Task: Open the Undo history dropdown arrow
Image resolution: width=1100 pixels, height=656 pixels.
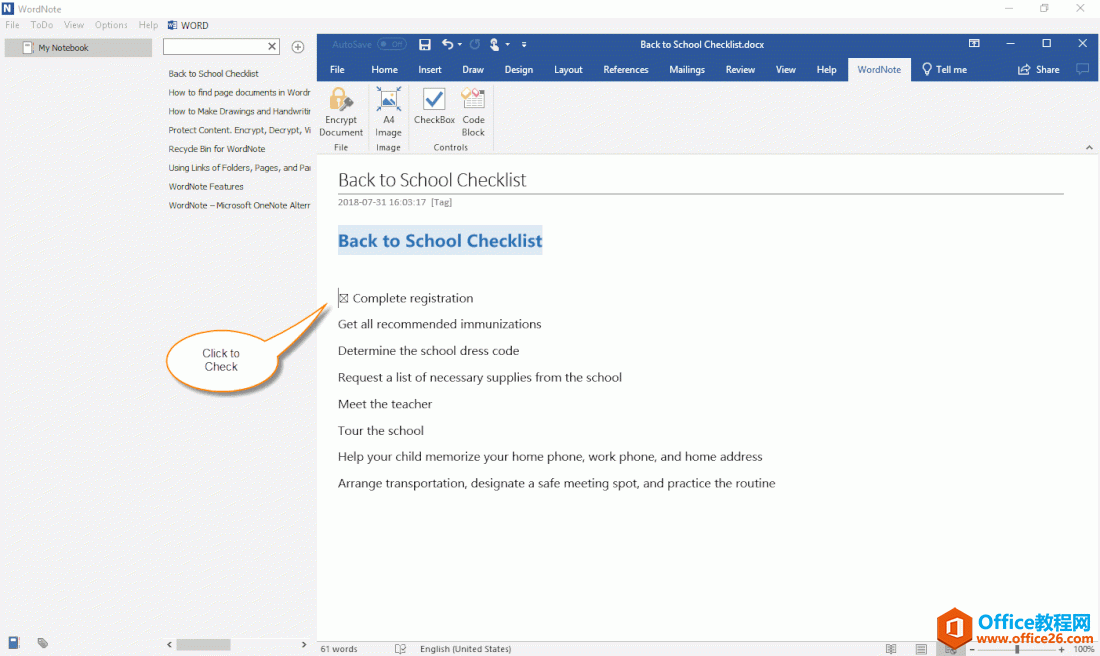Action: [x=460, y=44]
